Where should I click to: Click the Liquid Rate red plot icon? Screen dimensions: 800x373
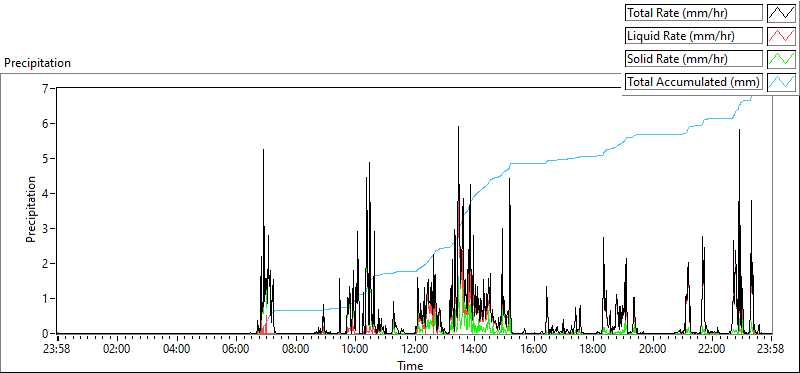(x=782, y=36)
